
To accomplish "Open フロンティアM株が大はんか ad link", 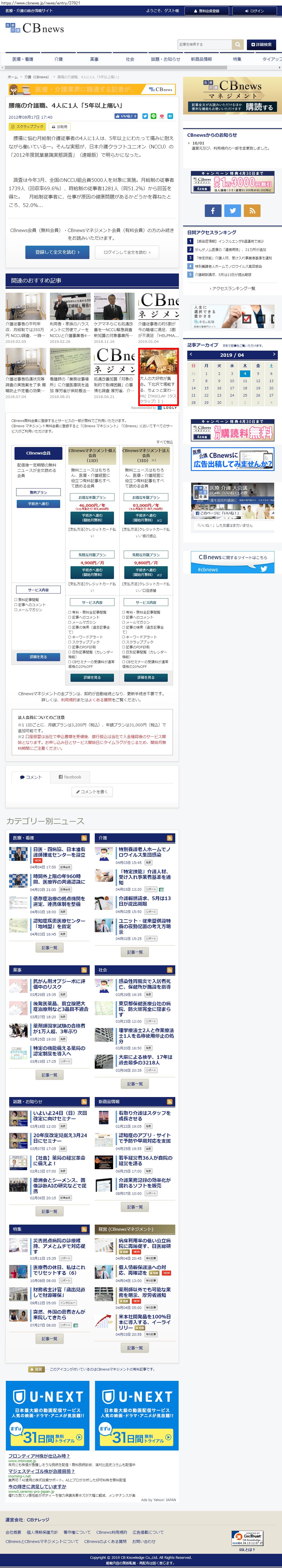I will tap(38, 1456).
